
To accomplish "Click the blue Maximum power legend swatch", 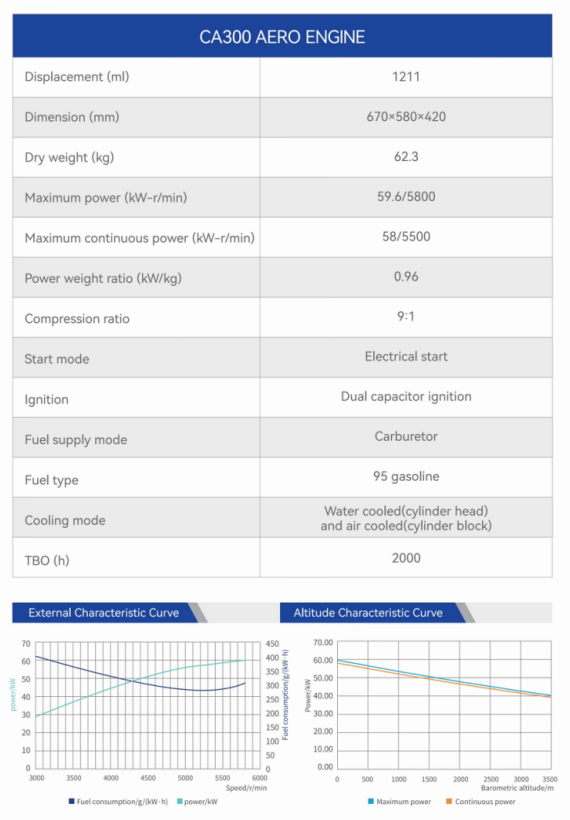I will (371, 801).
